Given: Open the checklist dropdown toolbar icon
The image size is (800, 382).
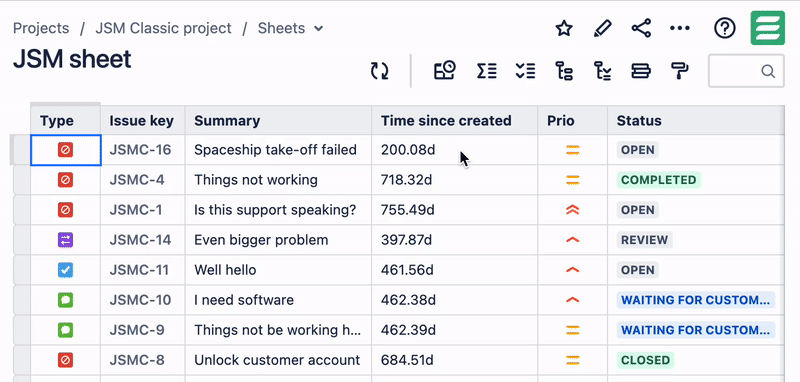Looking at the screenshot, I should [525, 71].
